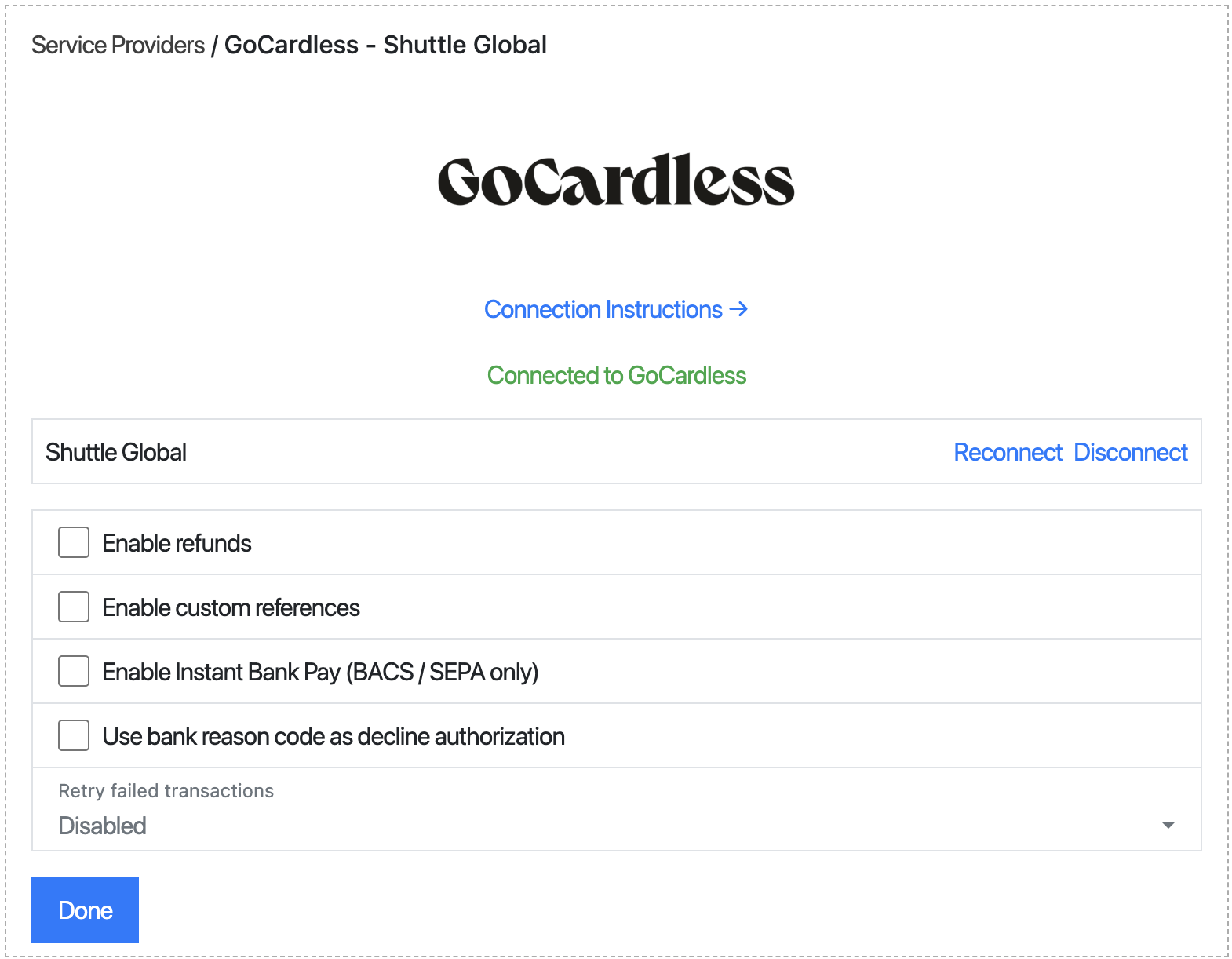
Task: Select the Disabled value in retry field
Action: [x=103, y=826]
